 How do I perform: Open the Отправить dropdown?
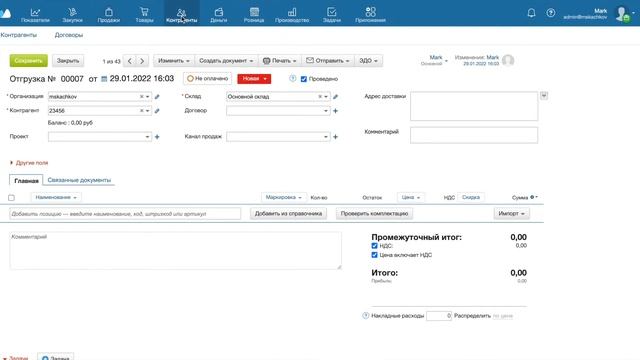[328, 61]
